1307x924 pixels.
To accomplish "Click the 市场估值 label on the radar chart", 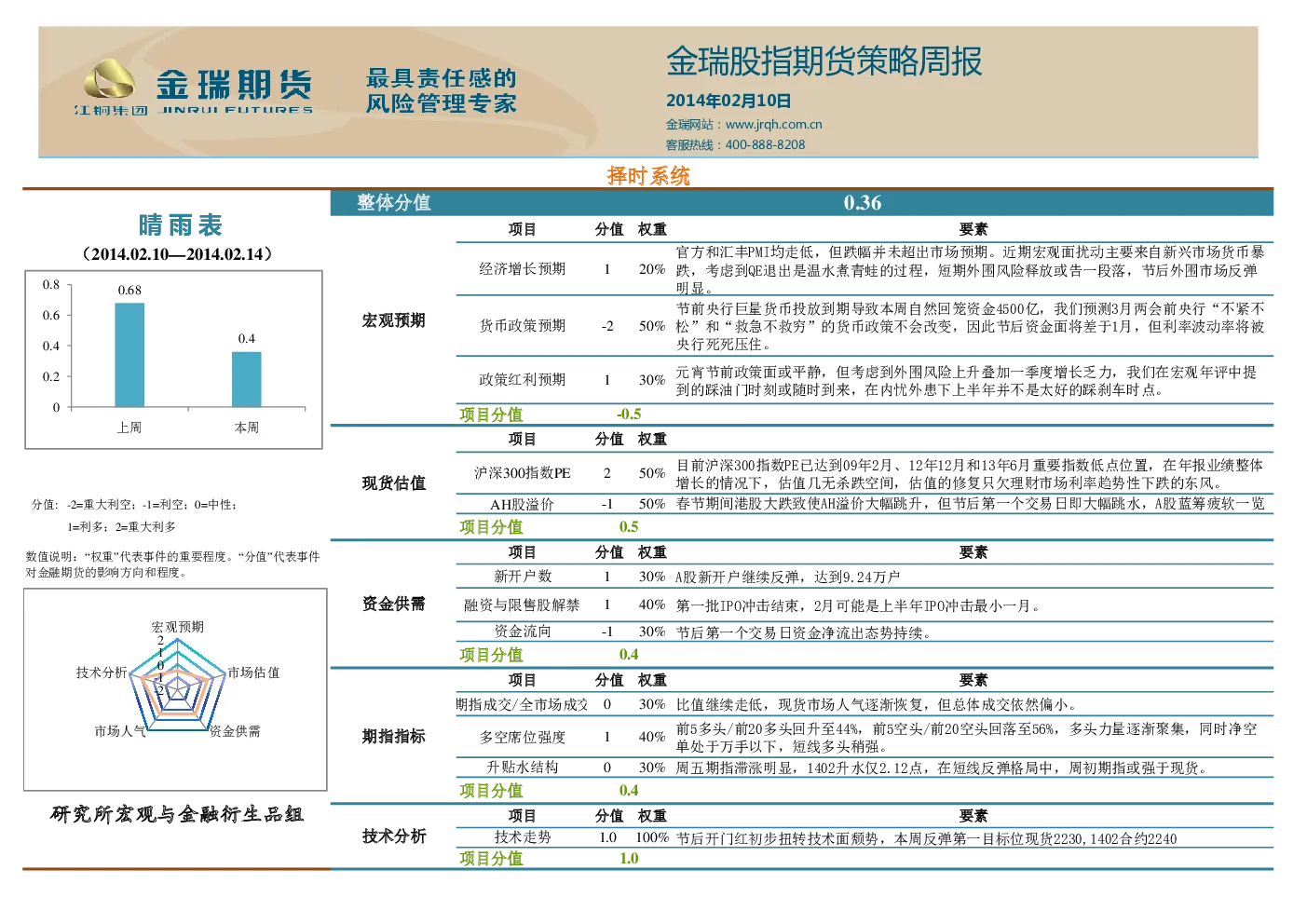I will tap(253, 673).
